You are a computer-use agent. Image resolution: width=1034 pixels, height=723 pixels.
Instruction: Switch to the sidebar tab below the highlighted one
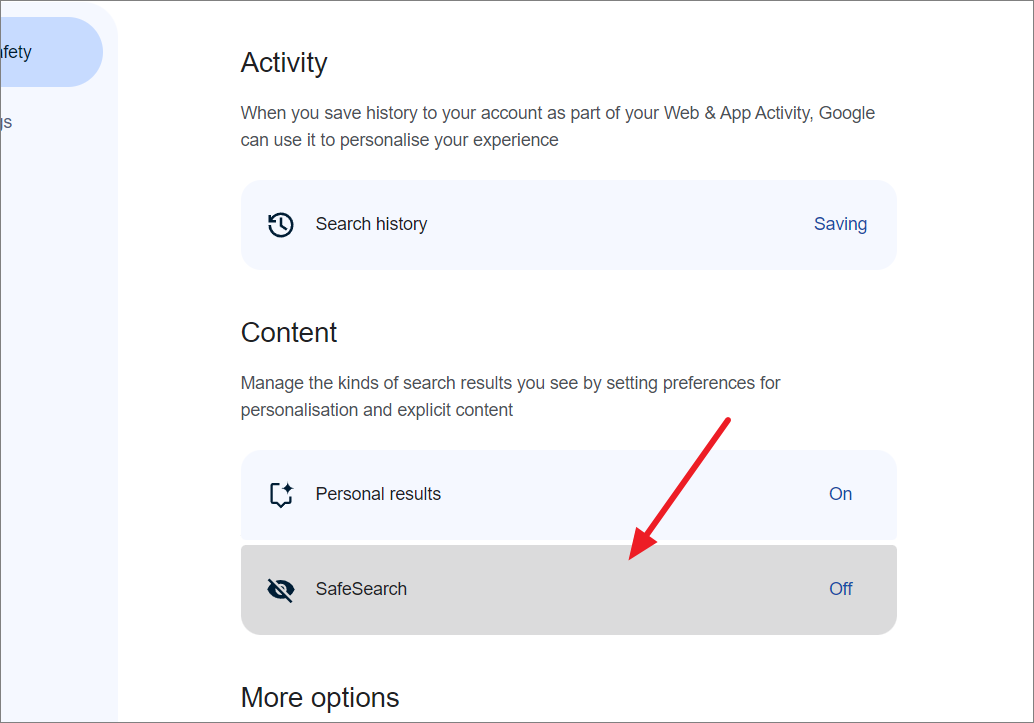coord(8,122)
